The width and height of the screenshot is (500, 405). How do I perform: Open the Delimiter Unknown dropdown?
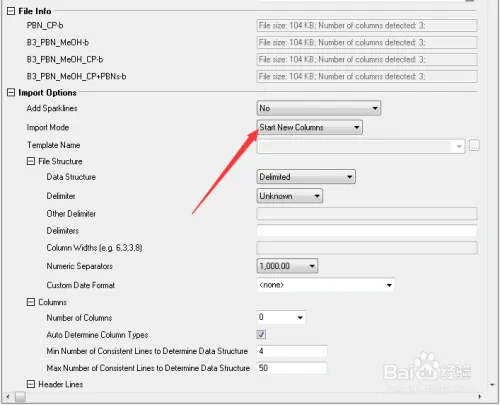click(290, 196)
